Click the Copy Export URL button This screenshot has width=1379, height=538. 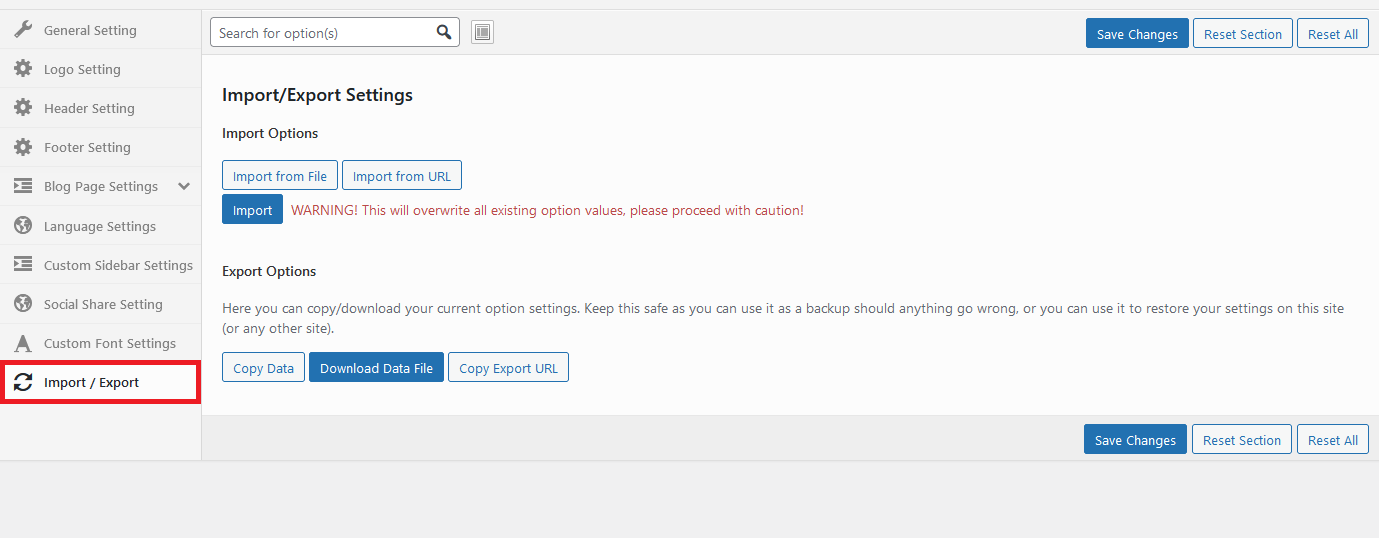[x=508, y=368]
